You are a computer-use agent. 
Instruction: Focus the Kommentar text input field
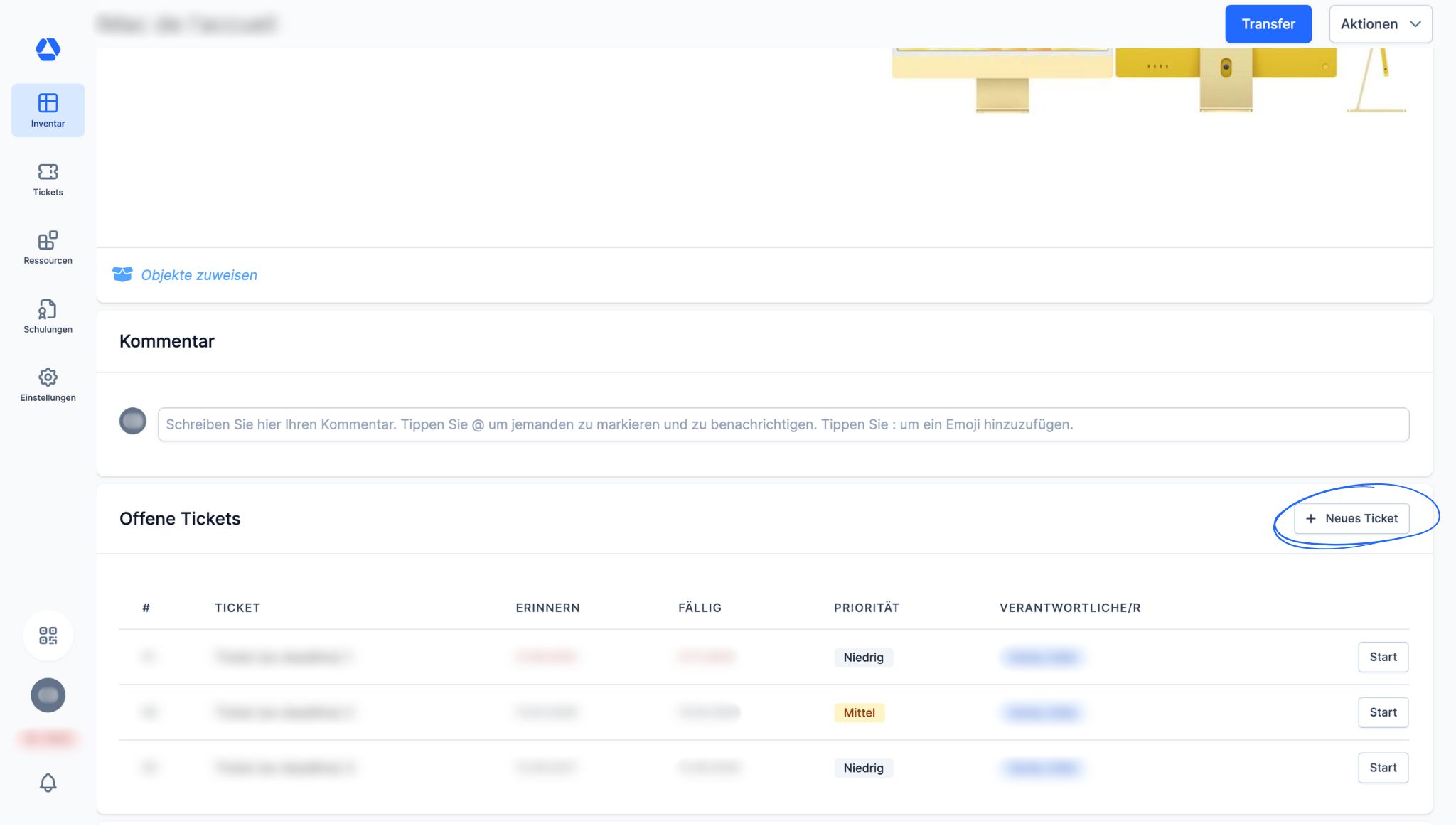click(x=783, y=424)
